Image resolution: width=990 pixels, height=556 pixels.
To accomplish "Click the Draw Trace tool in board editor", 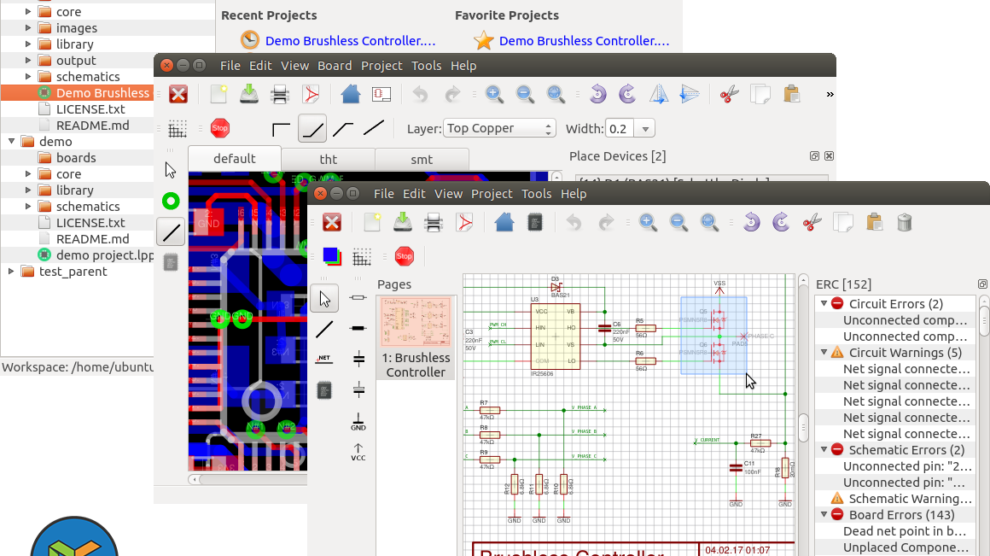I will coord(170,232).
